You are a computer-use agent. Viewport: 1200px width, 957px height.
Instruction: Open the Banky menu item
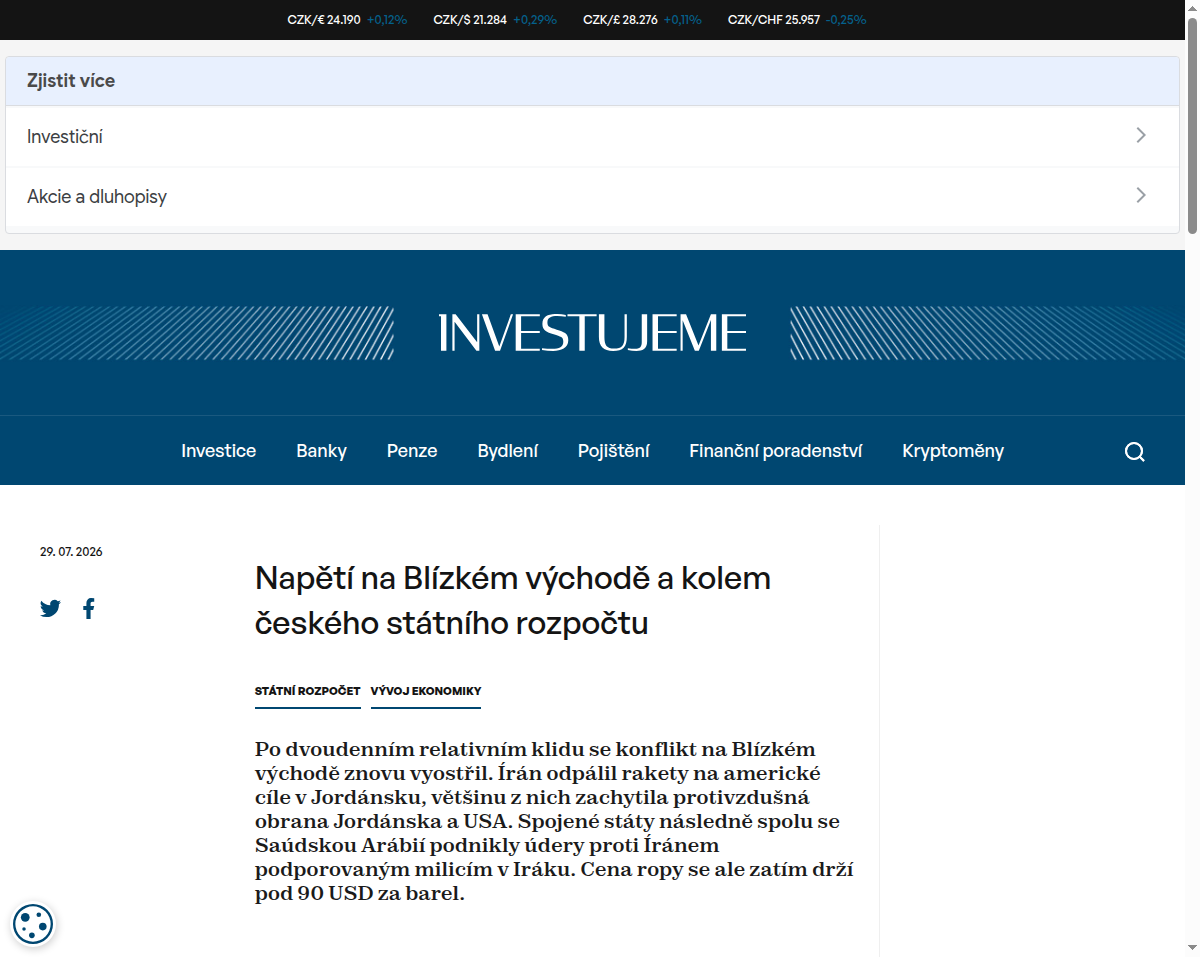[321, 451]
